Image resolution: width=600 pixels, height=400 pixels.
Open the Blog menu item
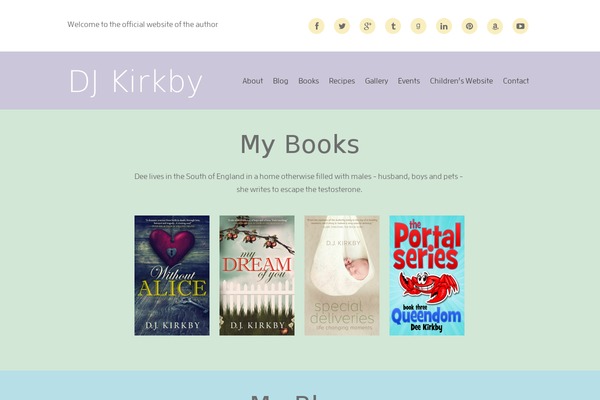280,81
